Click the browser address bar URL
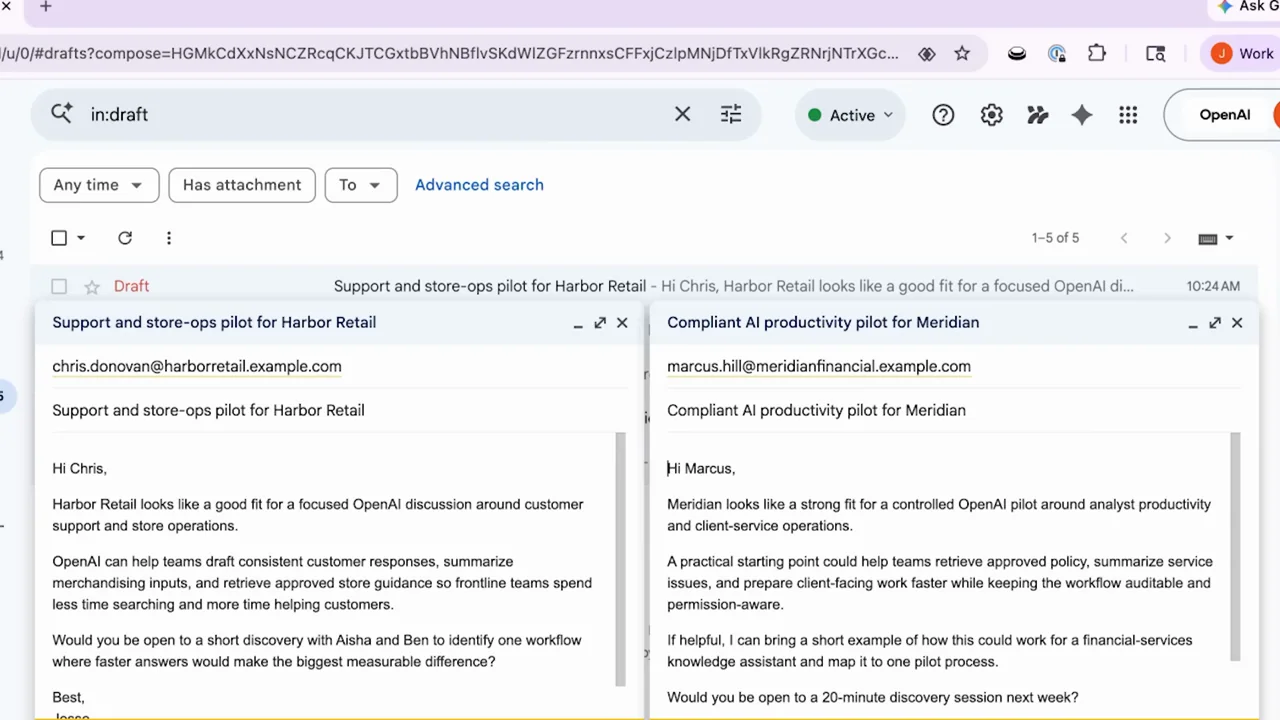1280x720 pixels. pos(450,54)
